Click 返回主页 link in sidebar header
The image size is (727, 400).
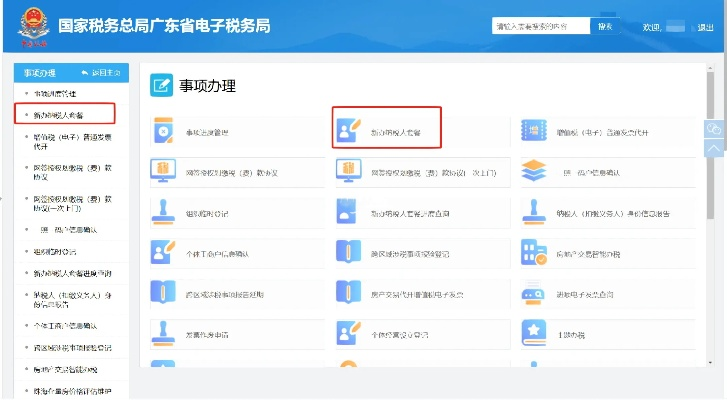click(101, 73)
